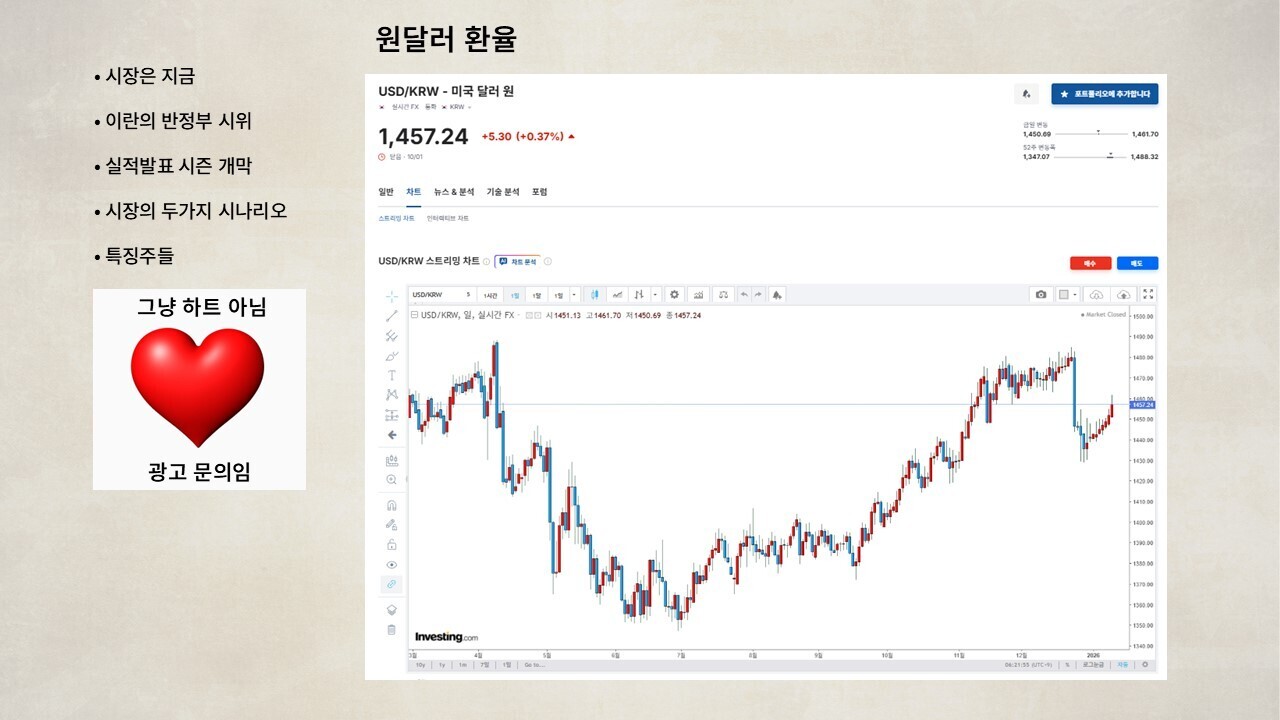Open chart settings gear icon
The image size is (1280, 720).
click(x=674, y=295)
